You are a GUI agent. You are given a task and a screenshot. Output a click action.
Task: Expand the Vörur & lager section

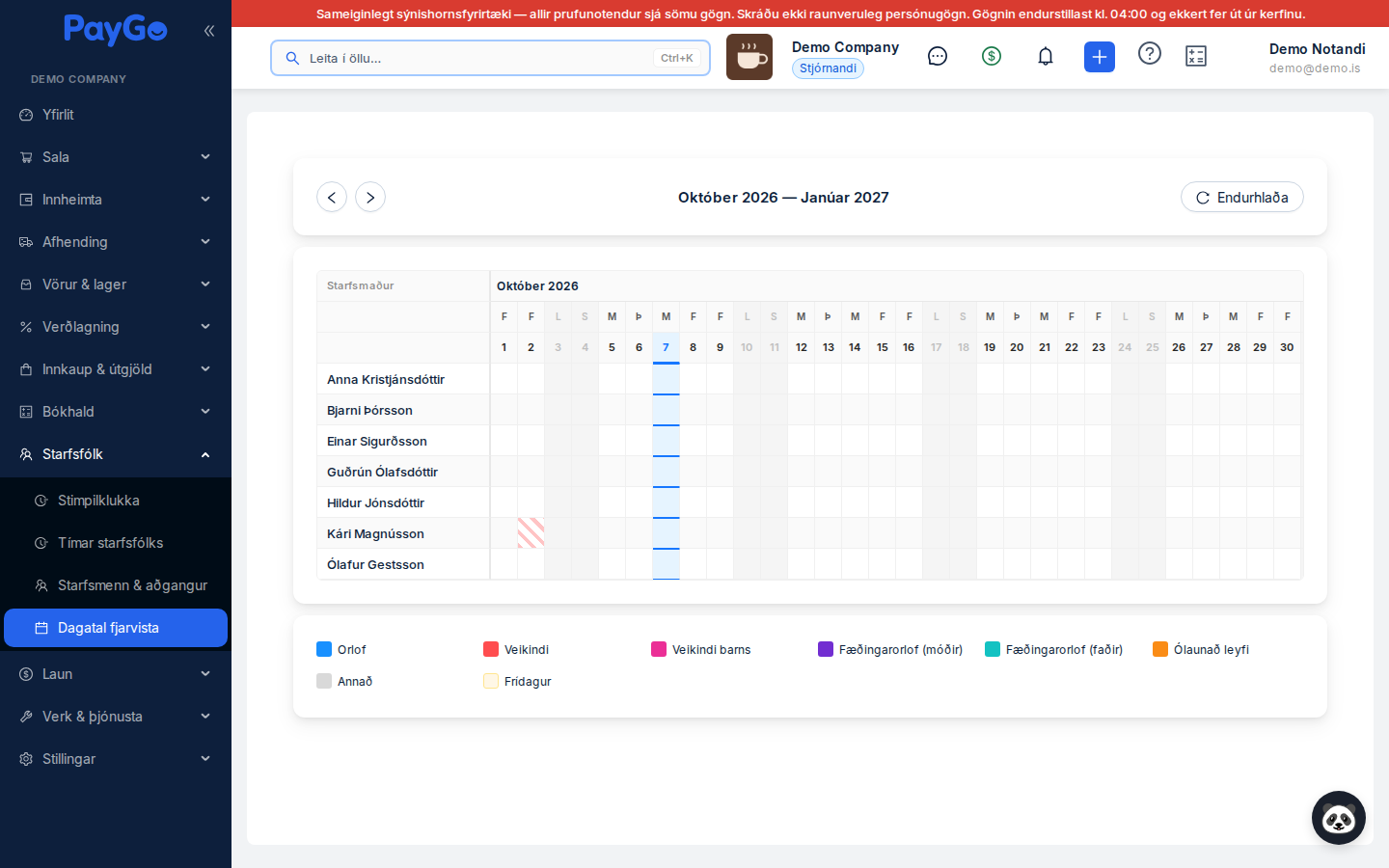116,285
